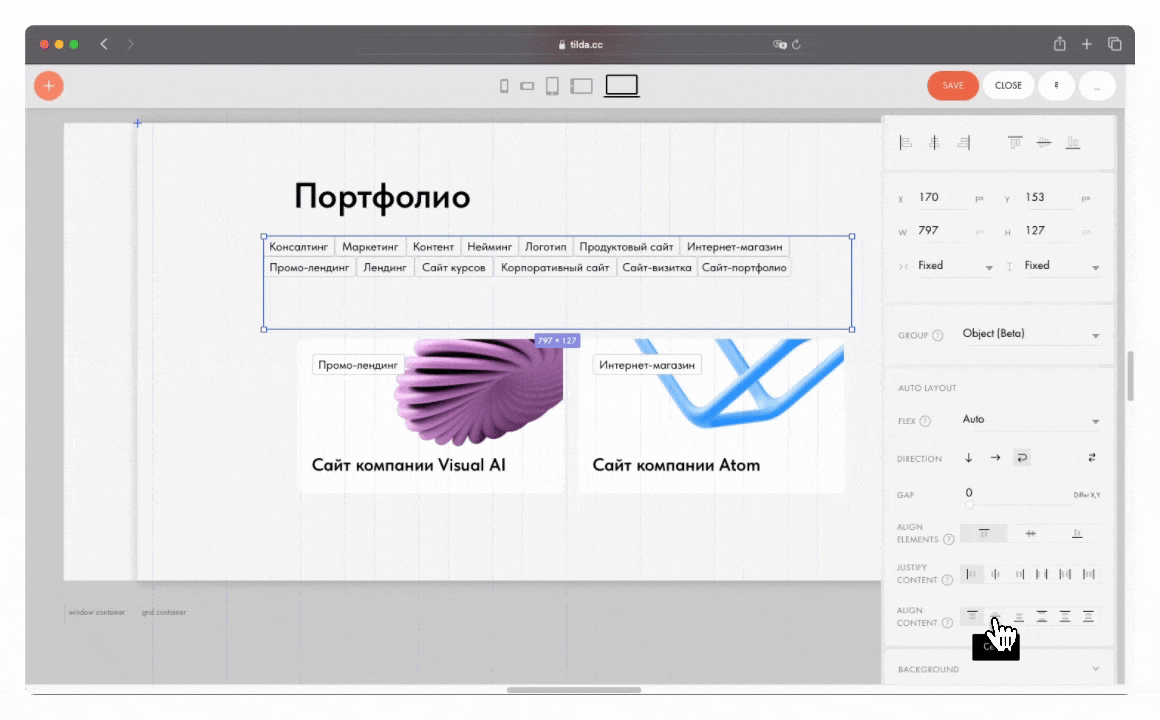Screen dimensions: 1160x720
Task: Click the settings panel scrollbar
Action: (1130, 376)
